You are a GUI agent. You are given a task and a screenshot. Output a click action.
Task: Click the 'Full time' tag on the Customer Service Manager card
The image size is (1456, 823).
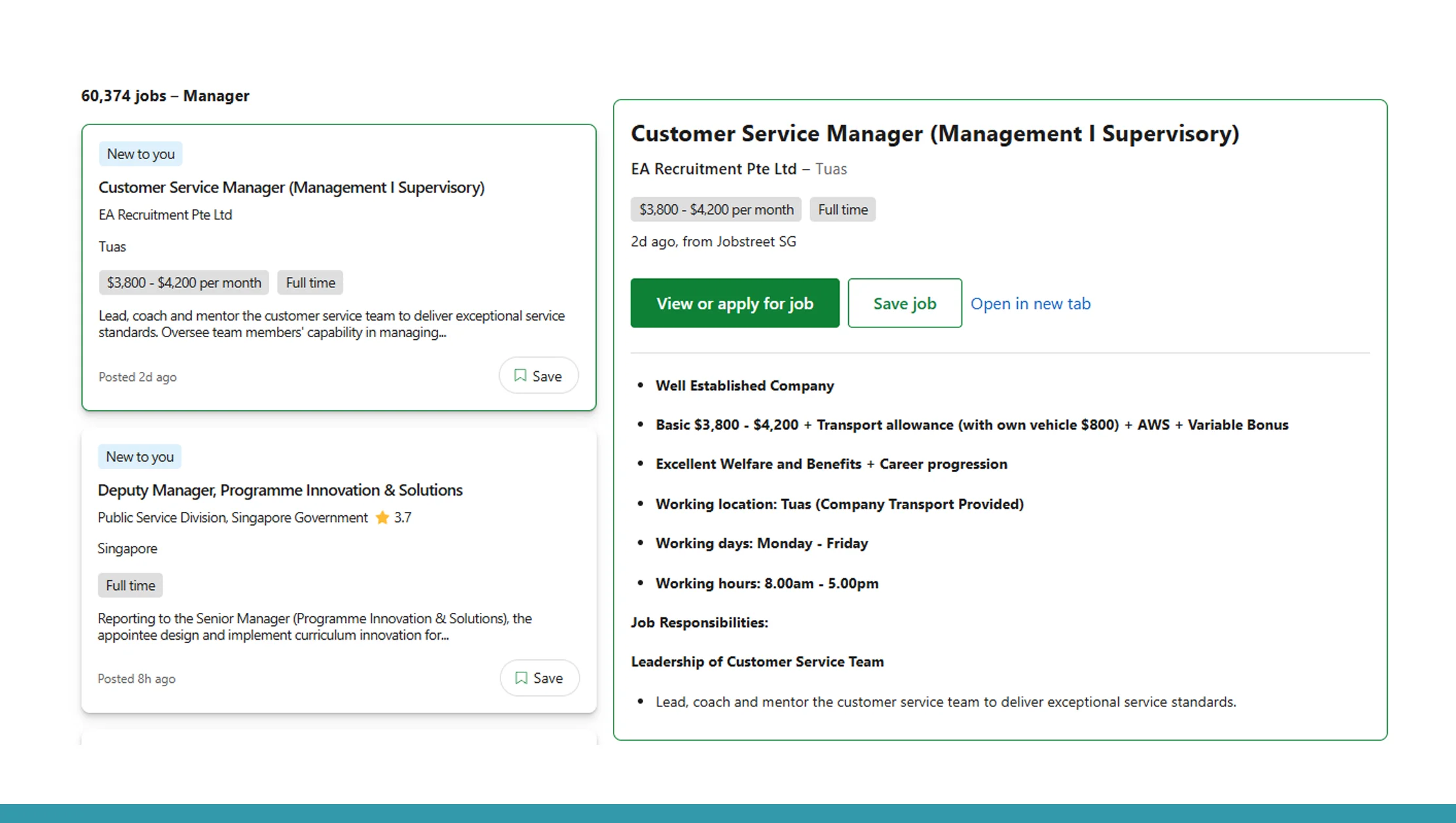point(310,282)
